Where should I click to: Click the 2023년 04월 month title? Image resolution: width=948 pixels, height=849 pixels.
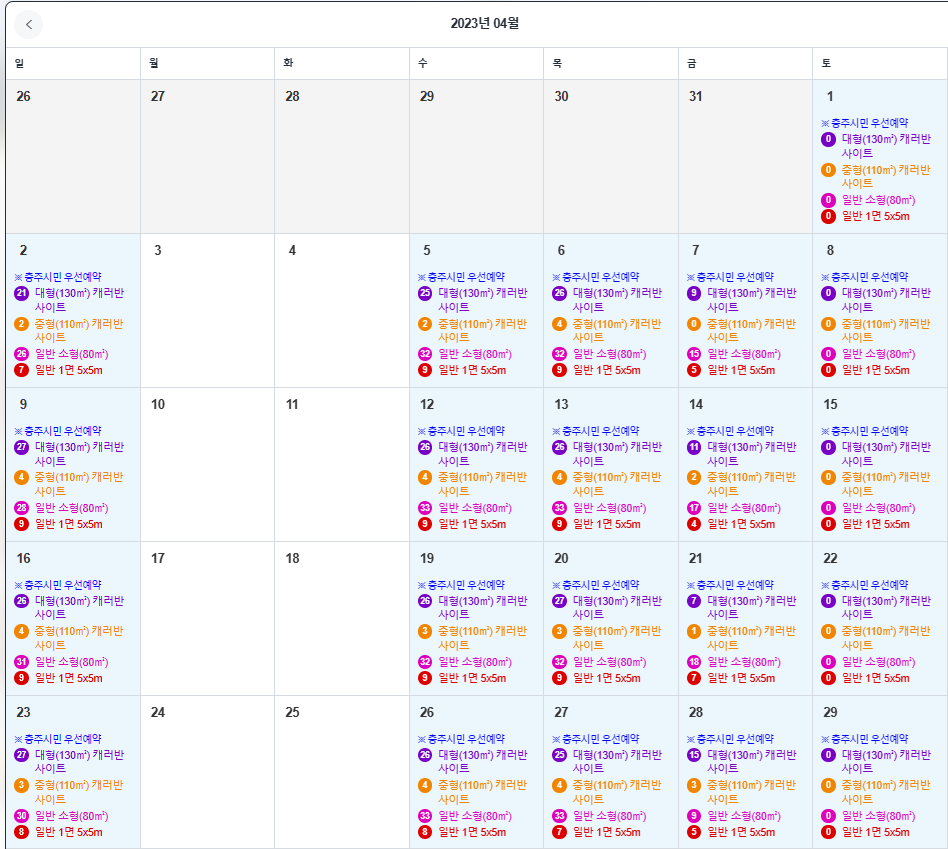point(484,23)
